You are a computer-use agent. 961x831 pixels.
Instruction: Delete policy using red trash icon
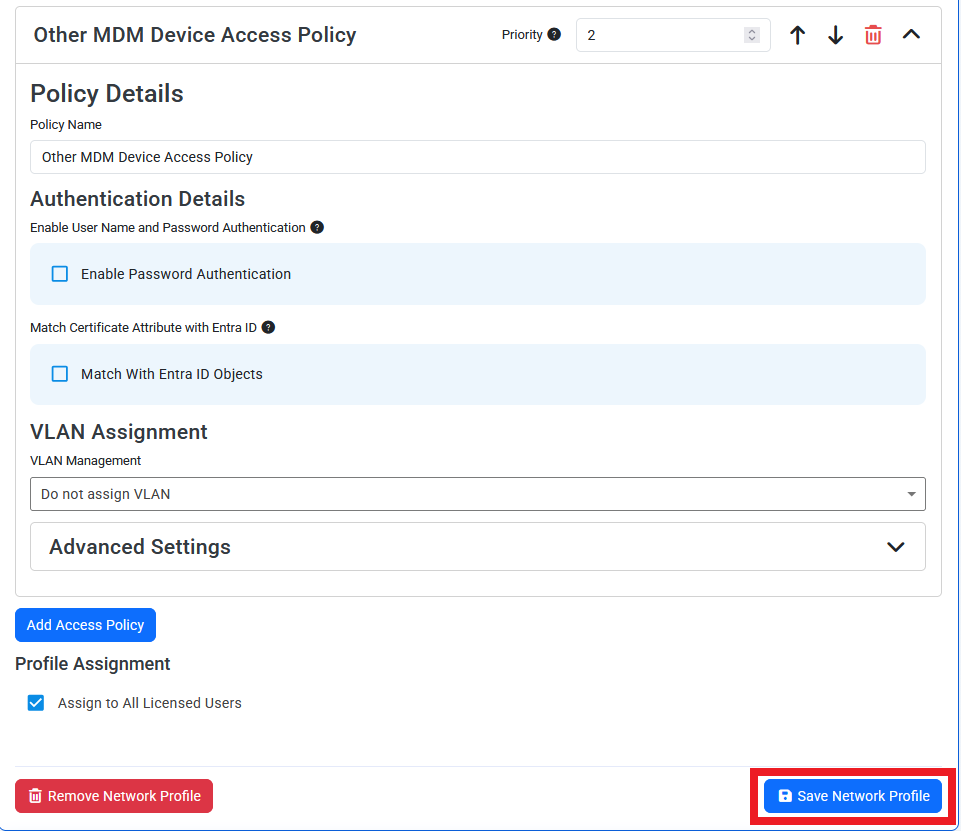pyautogui.click(x=873, y=35)
